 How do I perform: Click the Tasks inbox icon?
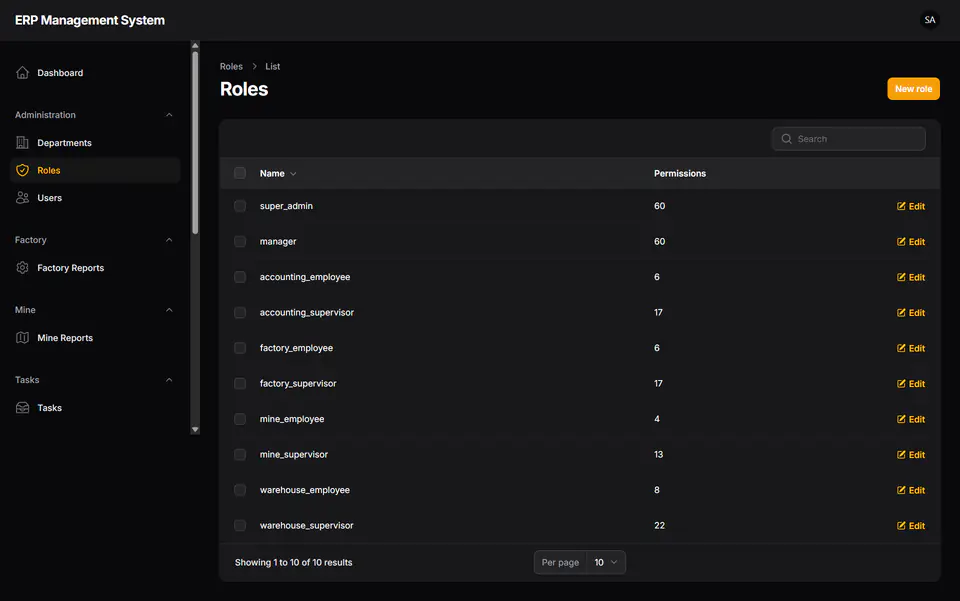23,408
